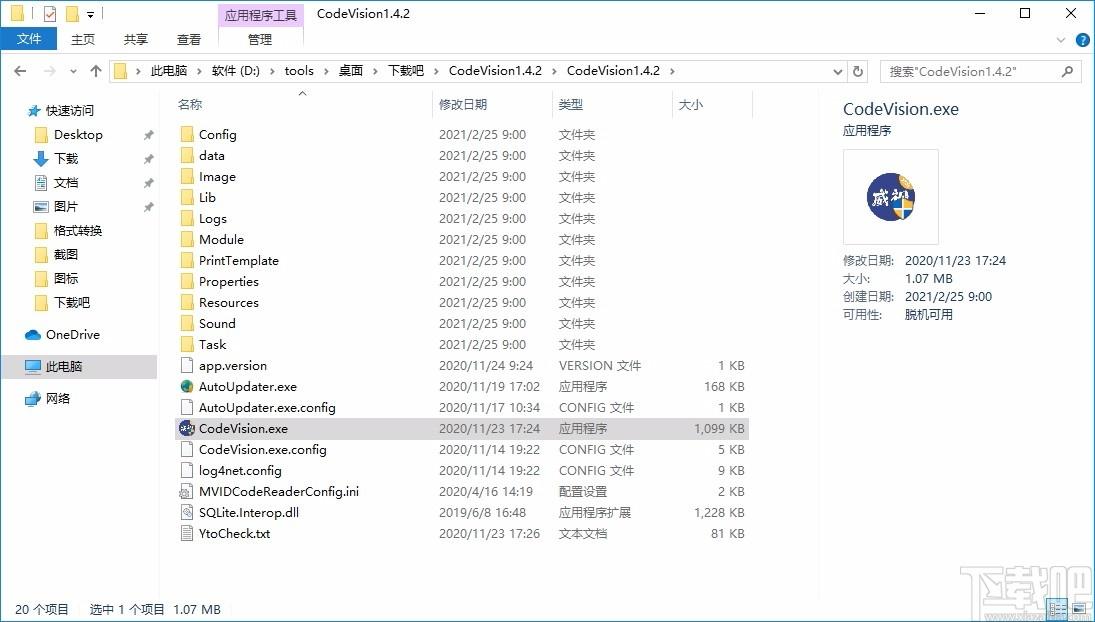Click 下载吧 in the address breadcrumb

point(405,71)
